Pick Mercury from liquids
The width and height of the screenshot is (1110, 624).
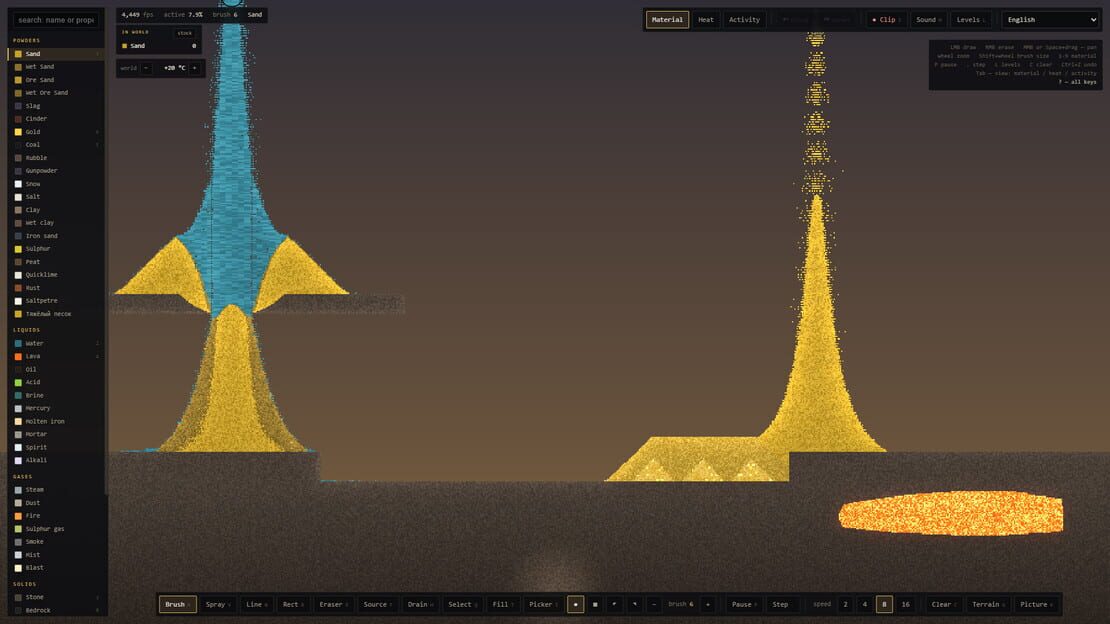pos(56,408)
